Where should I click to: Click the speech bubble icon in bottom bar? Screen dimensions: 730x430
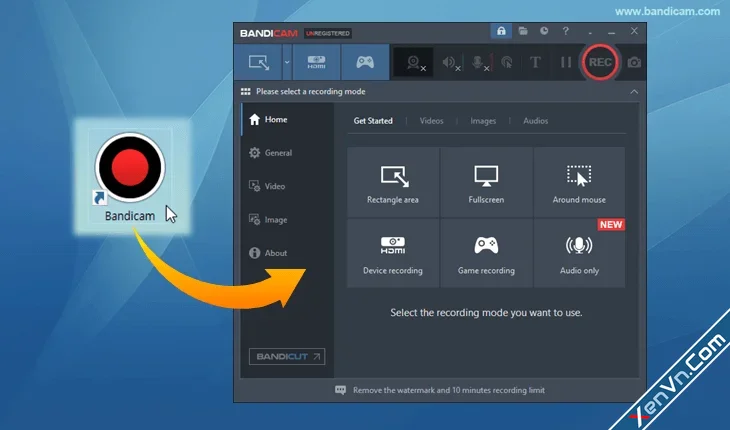[x=340, y=390]
